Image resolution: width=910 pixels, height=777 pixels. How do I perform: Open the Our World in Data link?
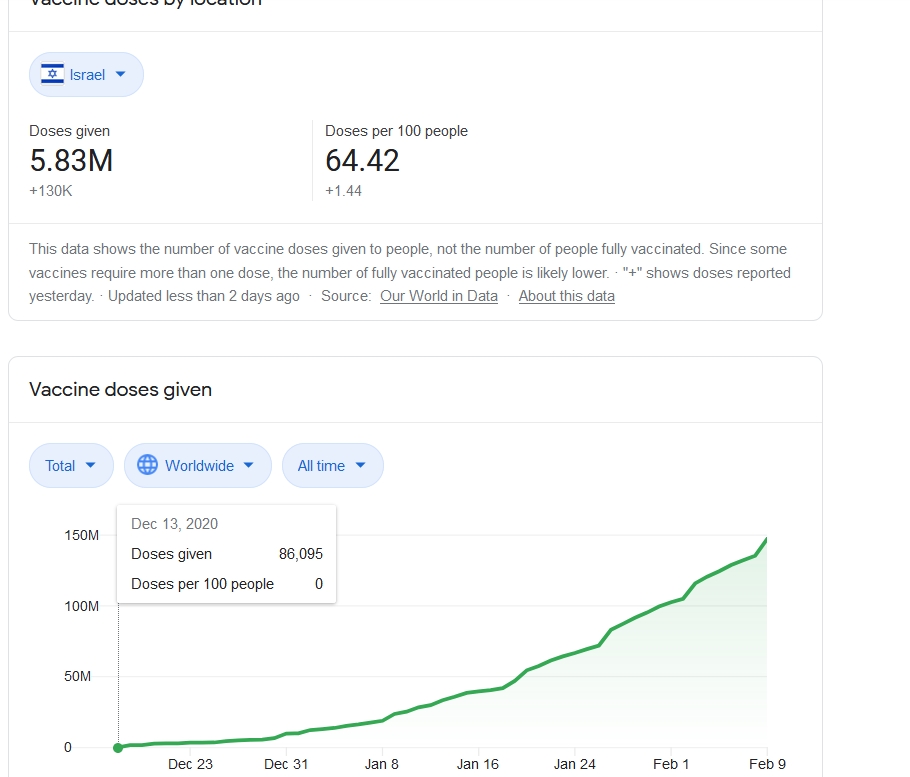(439, 296)
